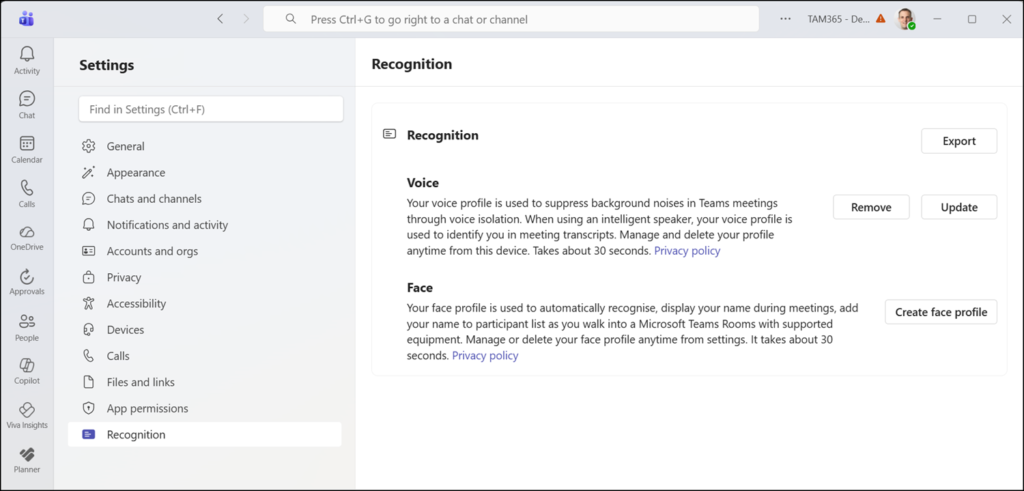This screenshot has width=1024, height=491.
Task: Open Calls in the app rail
Action: point(27,194)
